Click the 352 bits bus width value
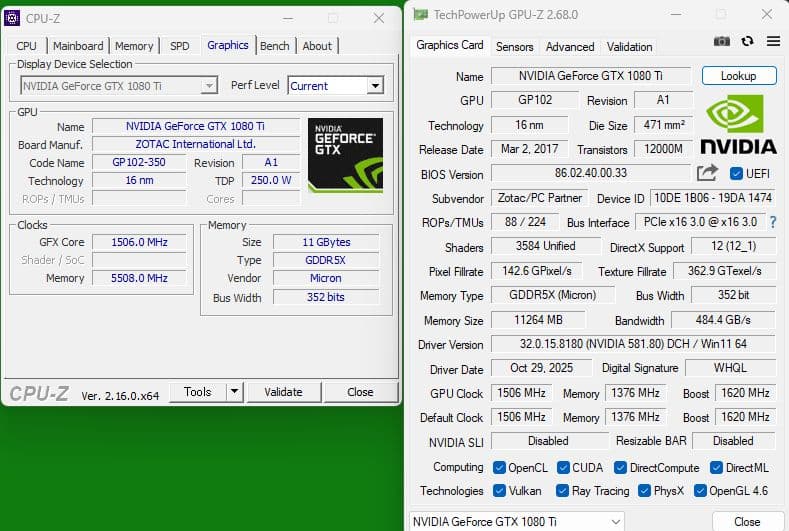 click(326, 297)
